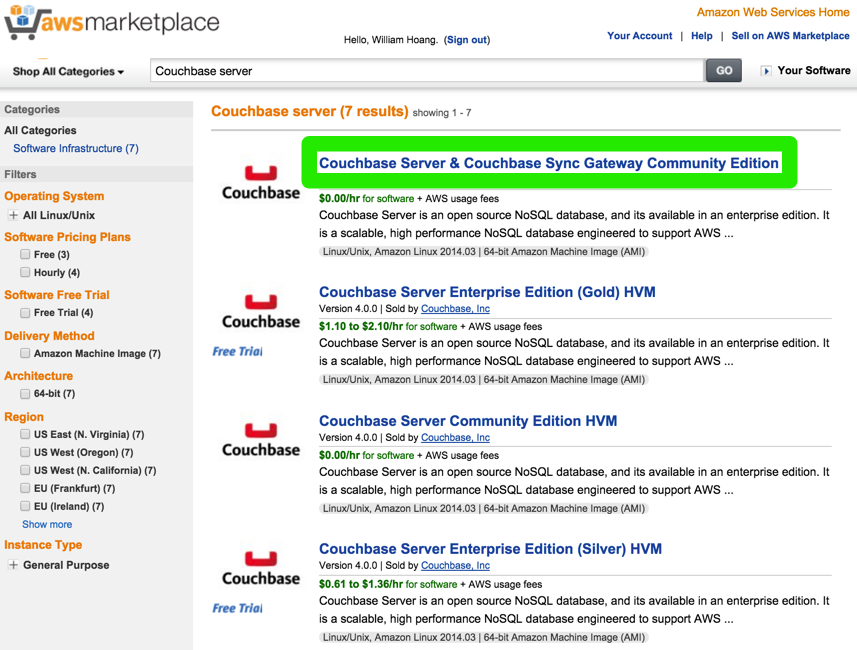Click Couchbase, Inc seller link under Community HVM
This screenshot has width=857, height=650.
(455, 438)
